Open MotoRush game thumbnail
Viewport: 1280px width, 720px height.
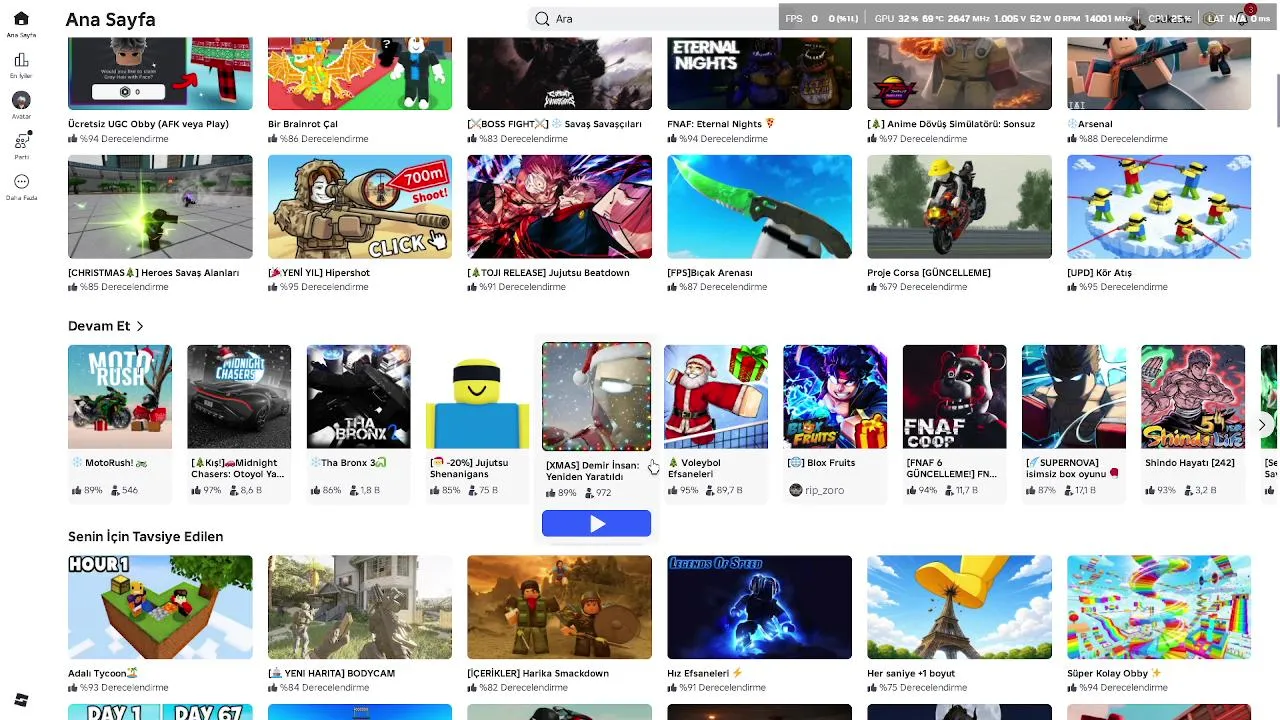(120, 397)
